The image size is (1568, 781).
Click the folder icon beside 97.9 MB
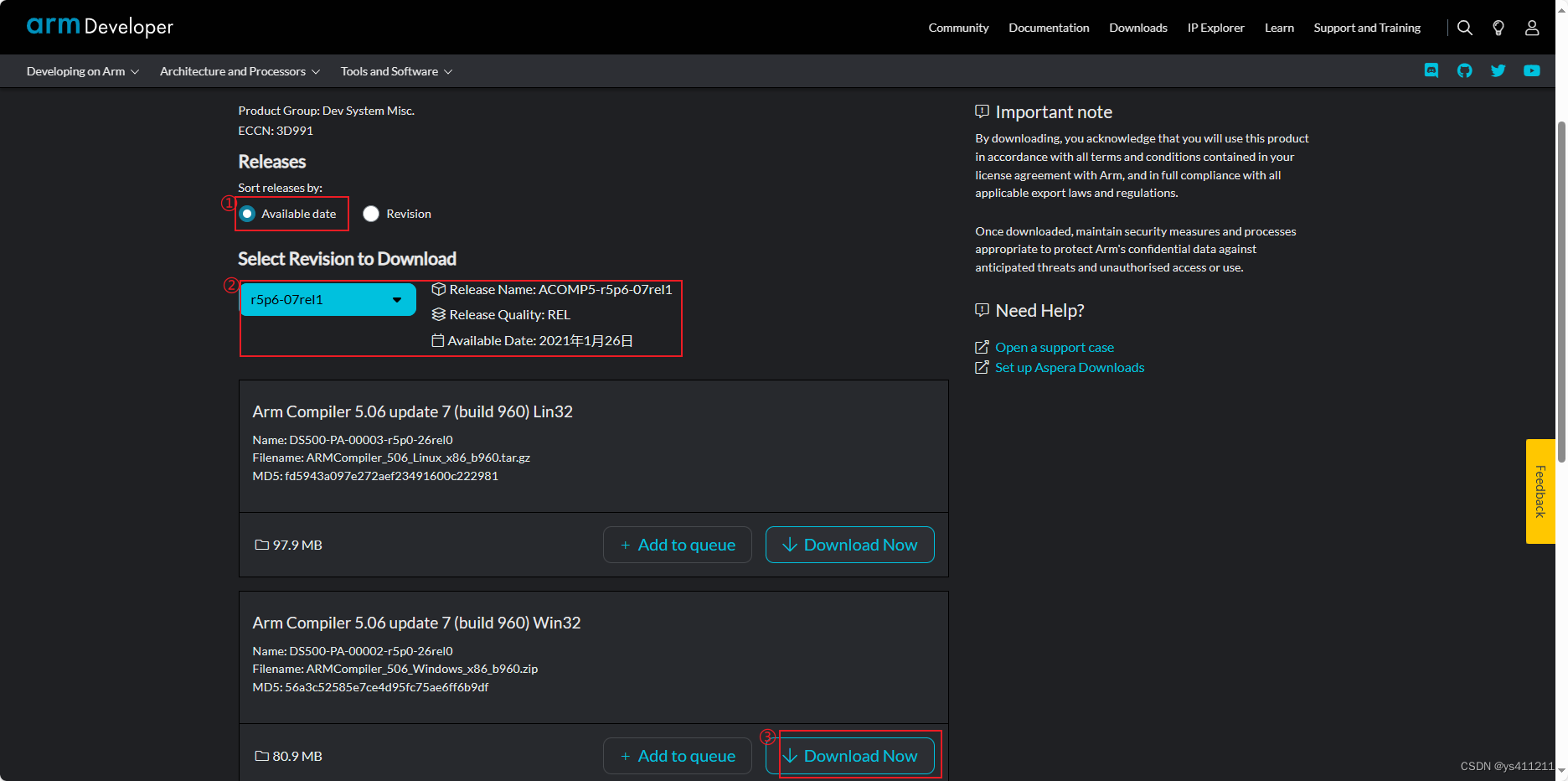[261, 545]
